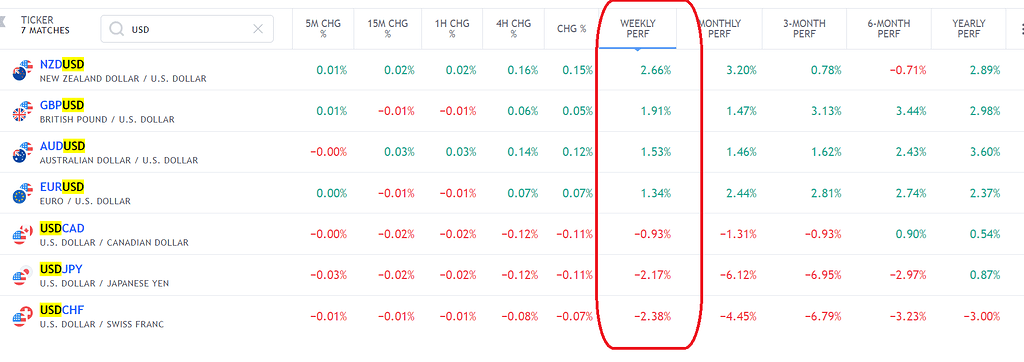This screenshot has height=362, width=1024.
Task: Sort by Yearly Perf column header
Action: pyautogui.click(x=968, y=29)
